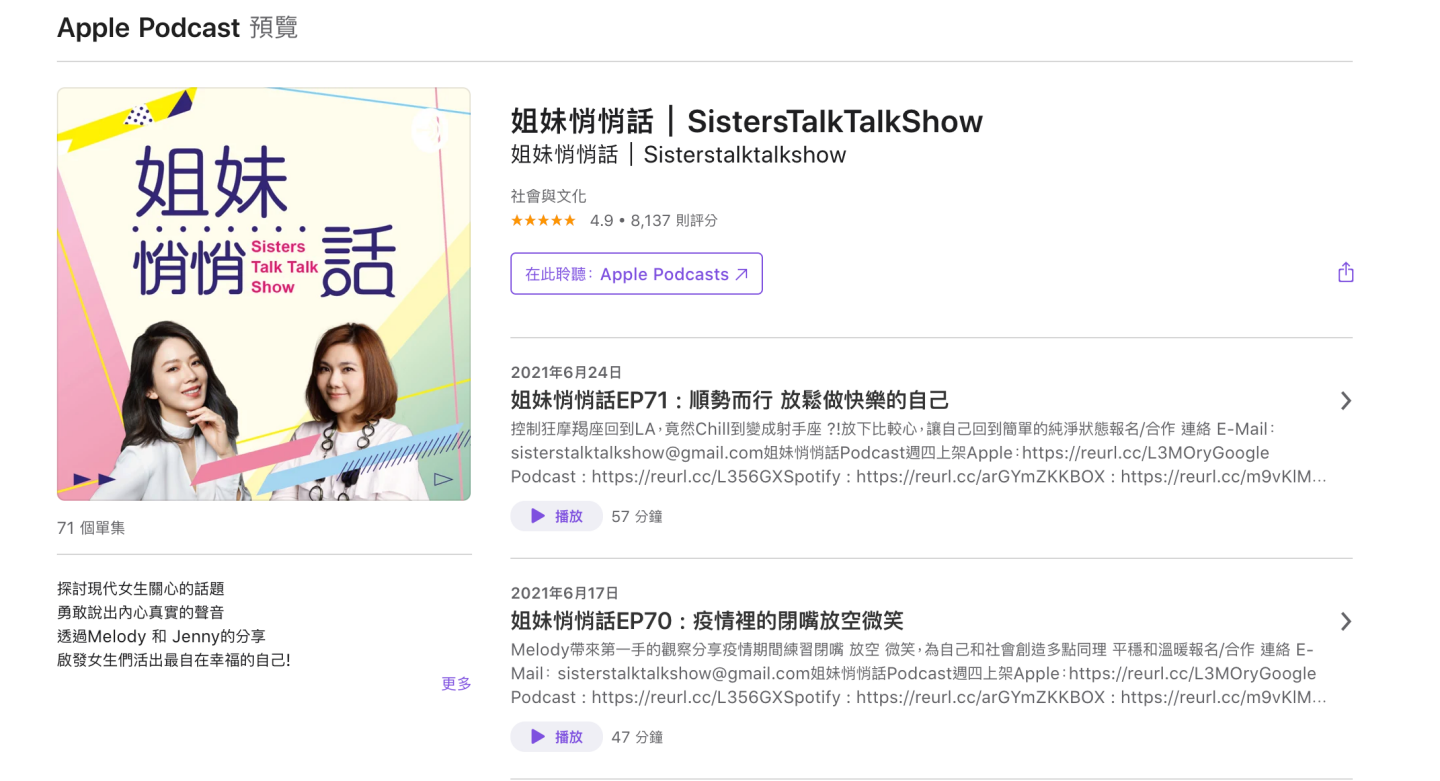Screen dimensions: 1440x781
Task: Open episode title 姐妹悄悄話EP70：疫情裡的閉嘴放空微笑
Action: click(707, 621)
